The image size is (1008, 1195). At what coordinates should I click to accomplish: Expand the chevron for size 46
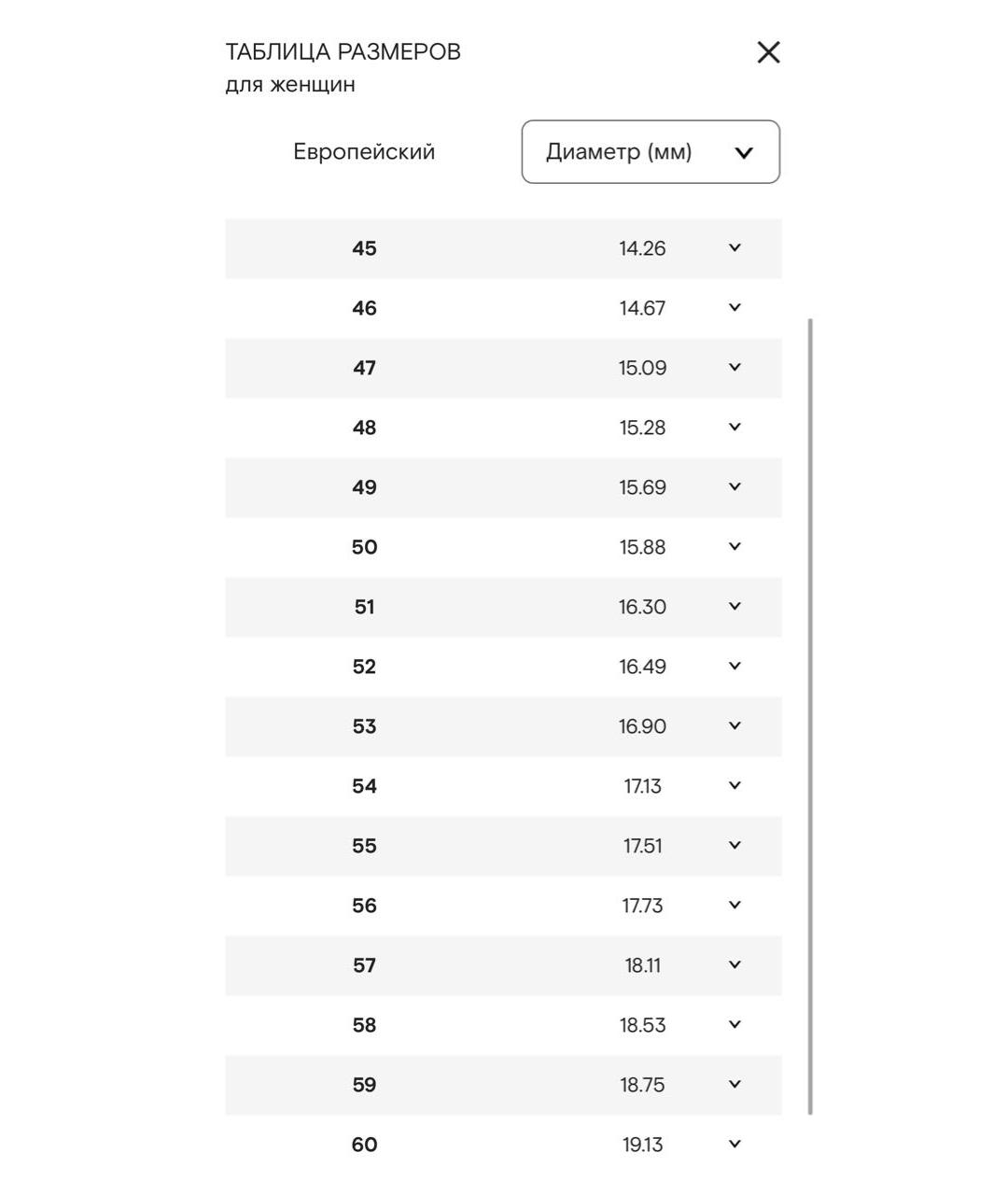click(735, 308)
